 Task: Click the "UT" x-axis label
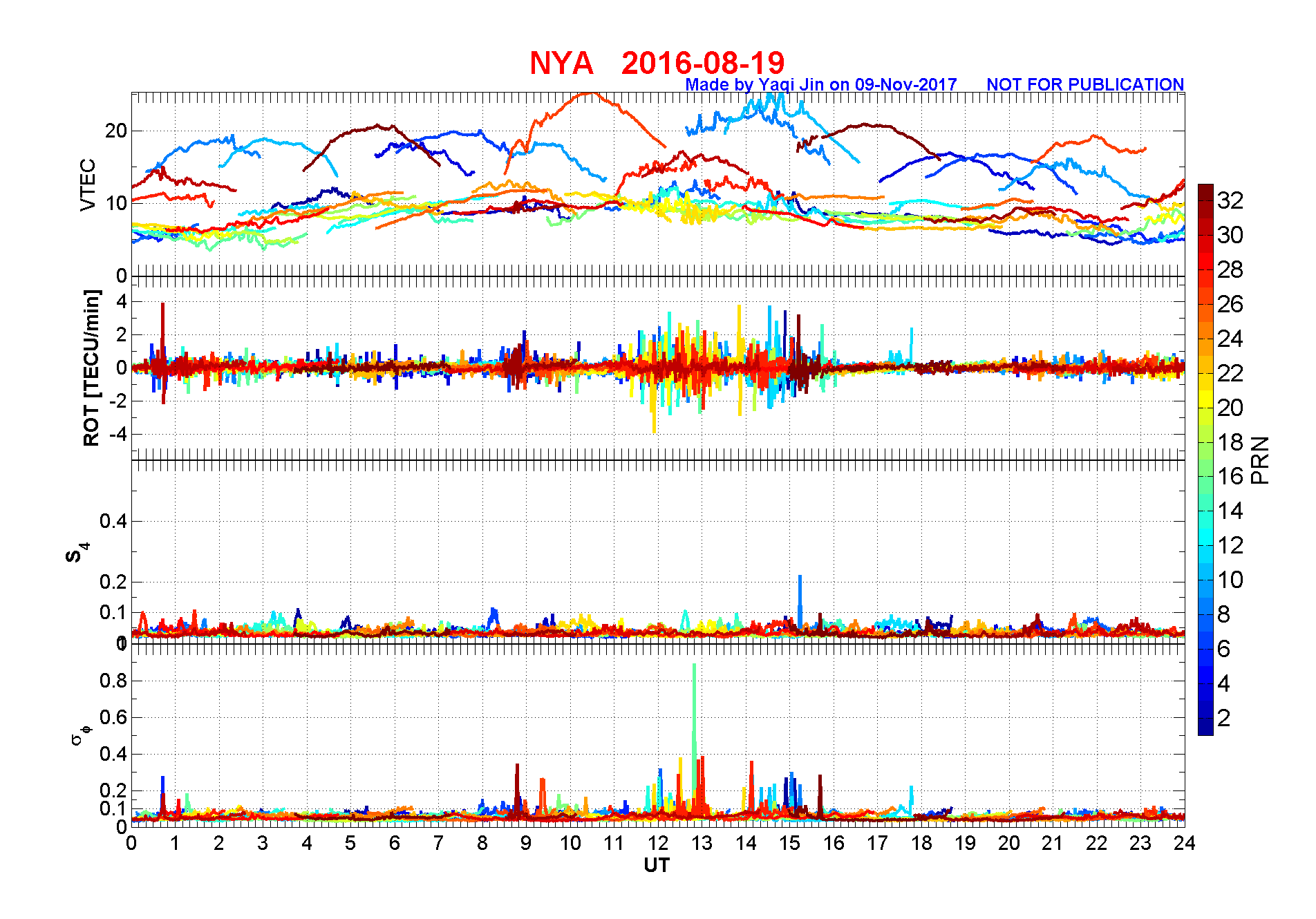click(x=657, y=865)
